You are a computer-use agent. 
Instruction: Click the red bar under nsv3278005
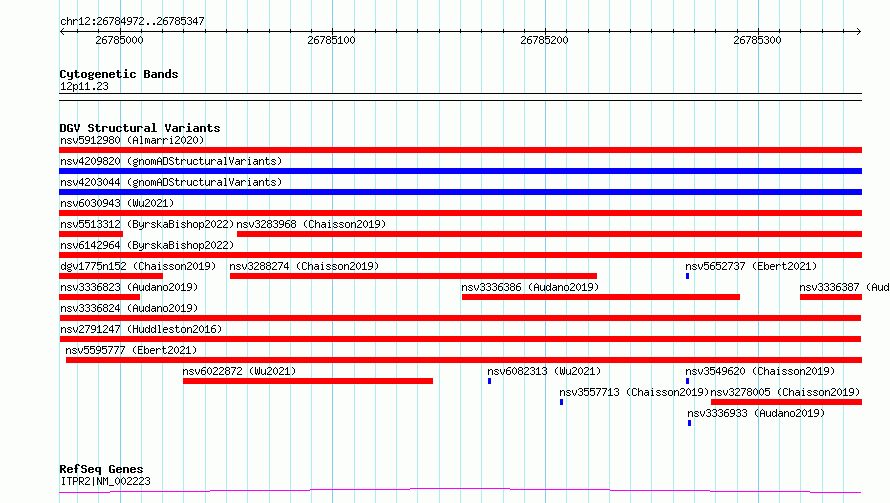click(787, 402)
